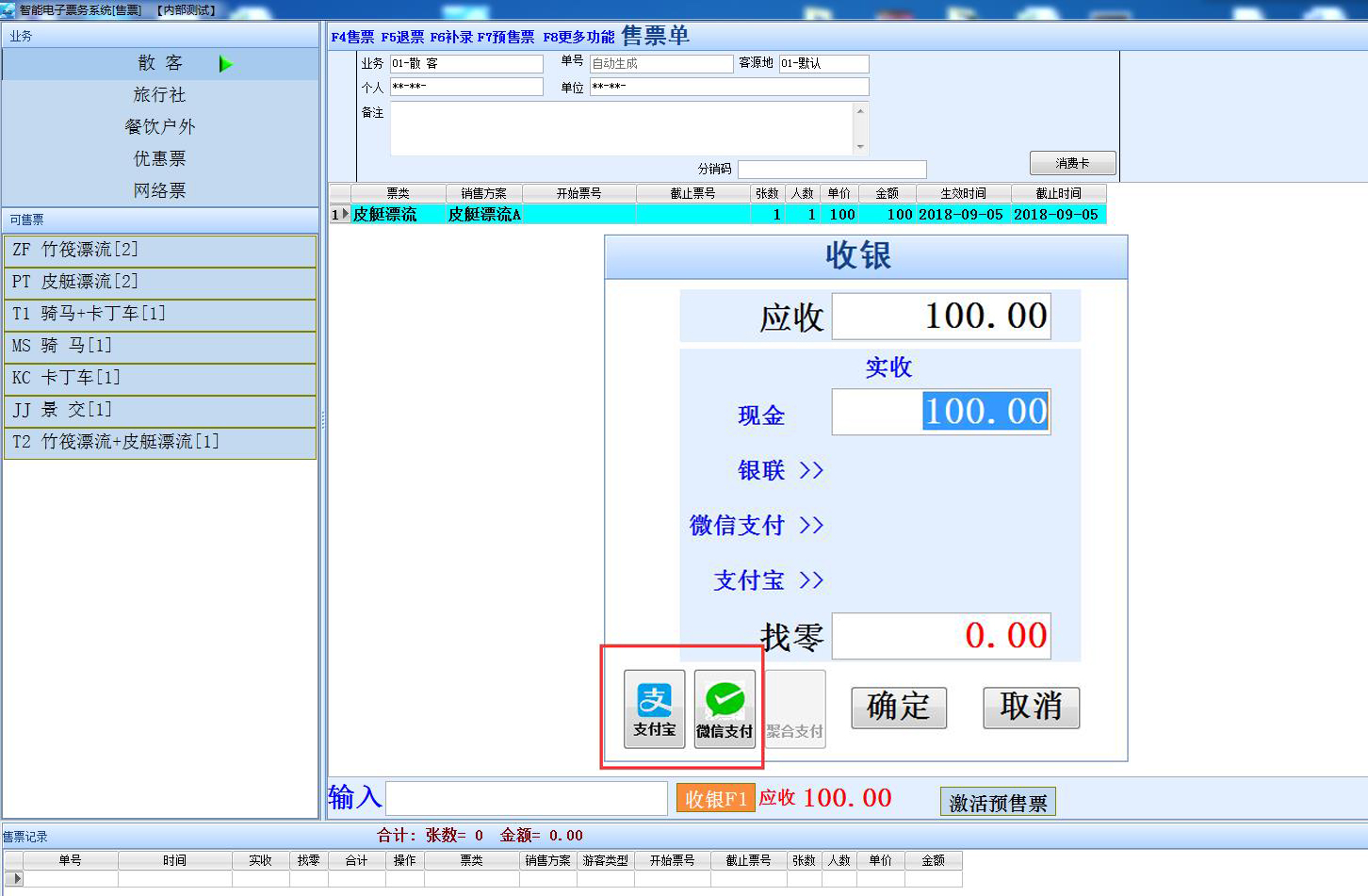Click the Alipay (支付宝) icon button
1368x896 pixels.
(x=654, y=709)
